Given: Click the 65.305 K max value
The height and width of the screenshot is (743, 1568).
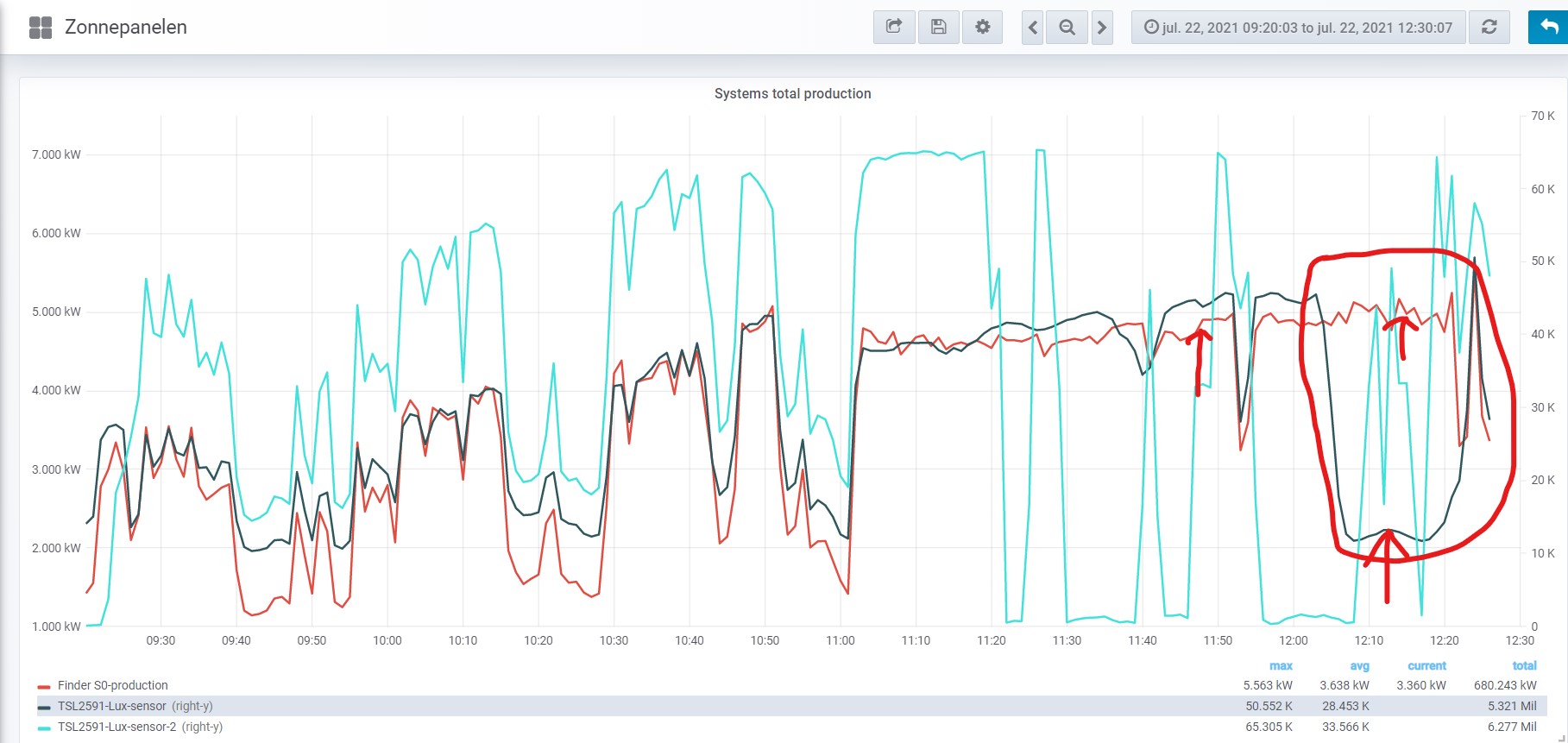Looking at the screenshot, I should [x=1269, y=727].
